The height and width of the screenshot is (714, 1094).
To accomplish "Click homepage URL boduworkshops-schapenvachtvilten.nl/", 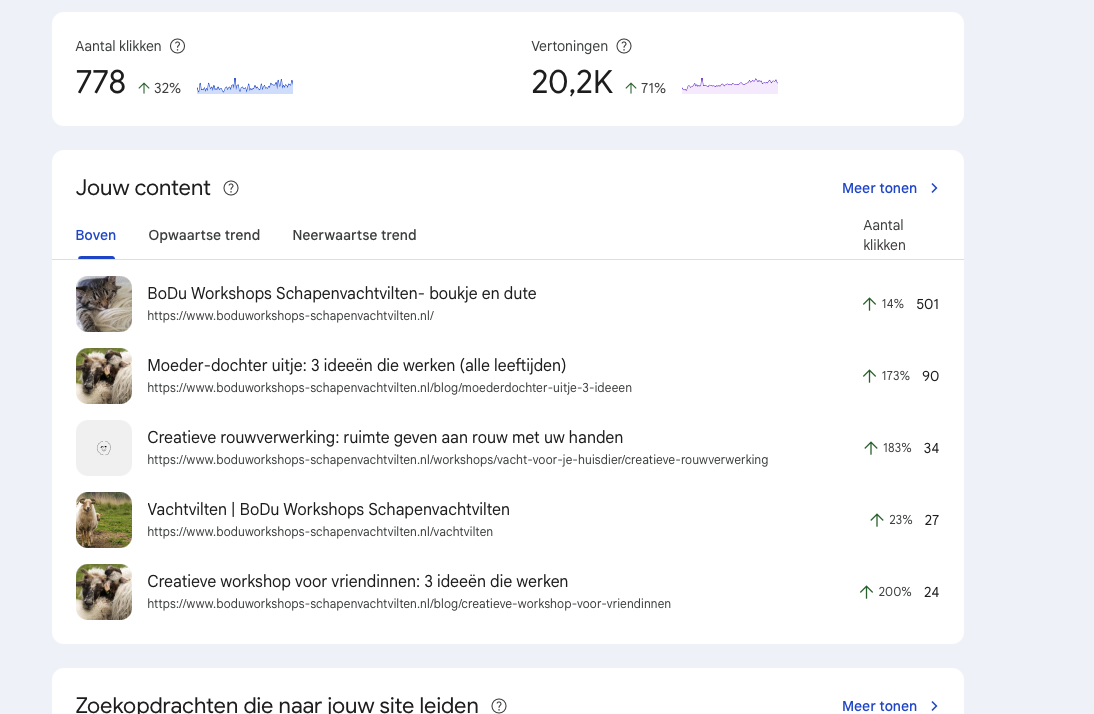I will 290,315.
